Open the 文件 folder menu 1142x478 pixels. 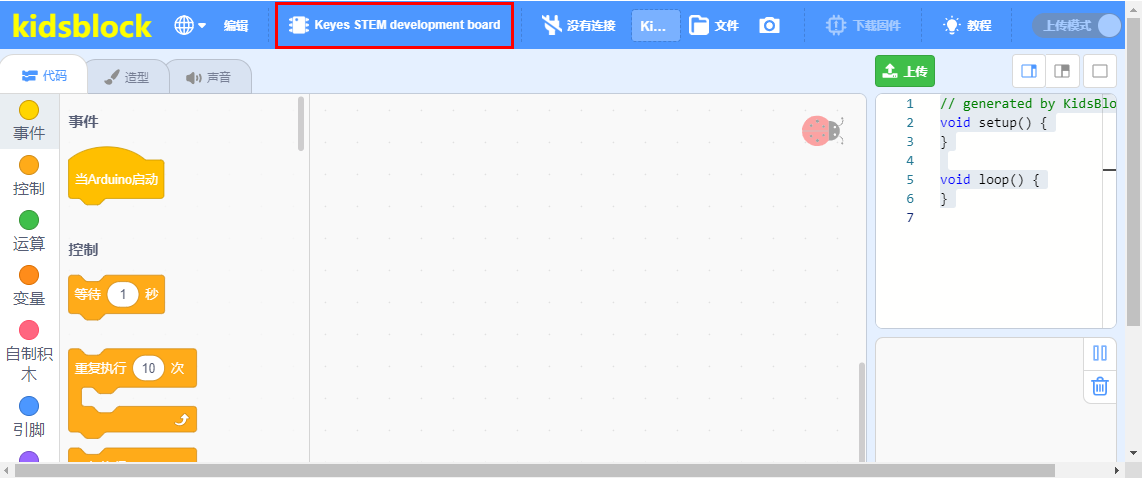pyautogui.click(x=714, y=26)
